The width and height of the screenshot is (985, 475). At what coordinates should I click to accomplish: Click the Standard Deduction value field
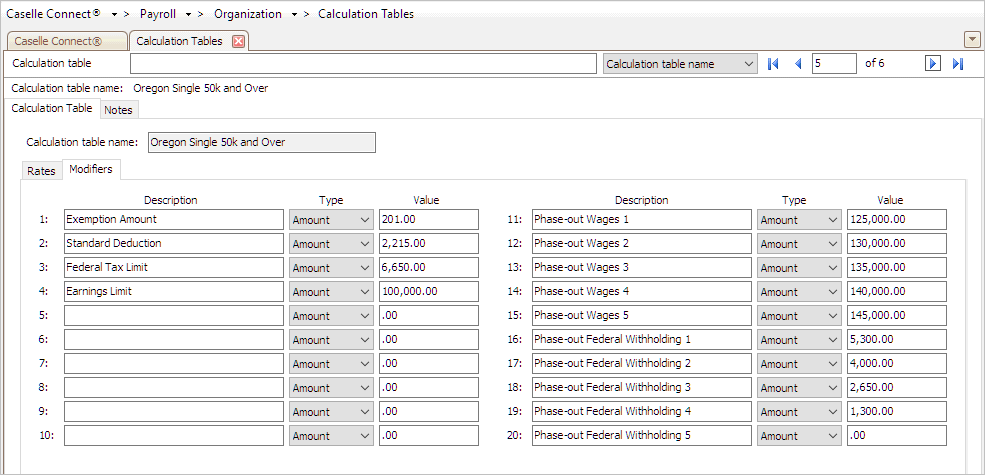[x=428, y=244]
